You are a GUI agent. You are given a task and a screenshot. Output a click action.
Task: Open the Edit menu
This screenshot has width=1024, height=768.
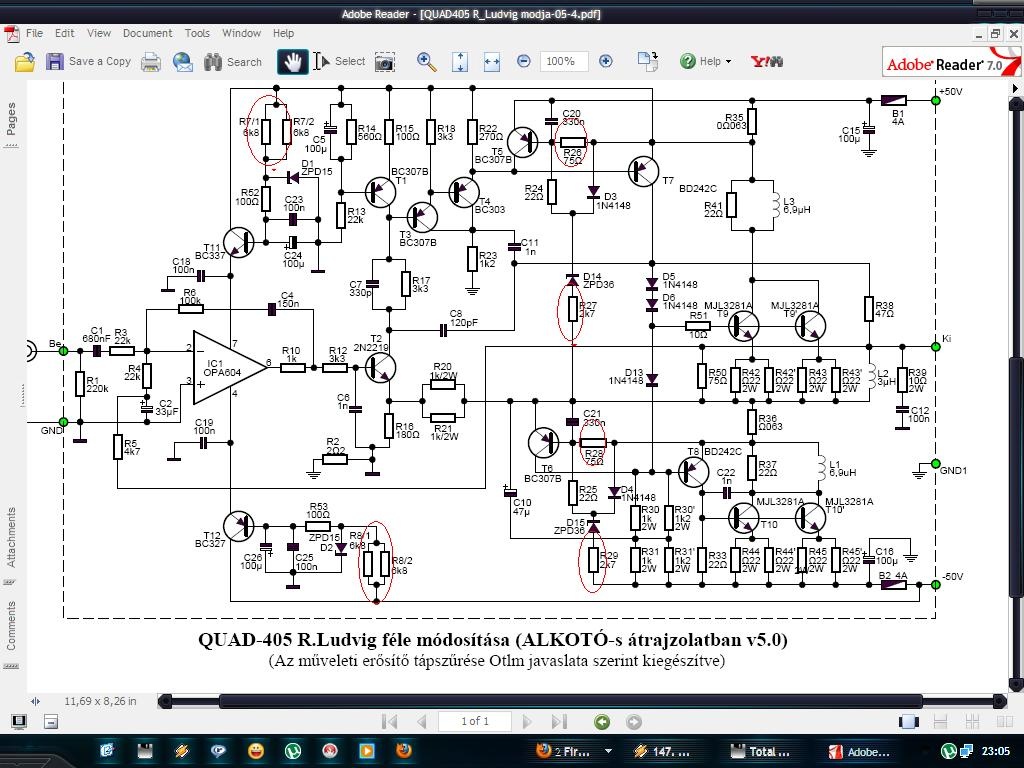pos(64,33)
